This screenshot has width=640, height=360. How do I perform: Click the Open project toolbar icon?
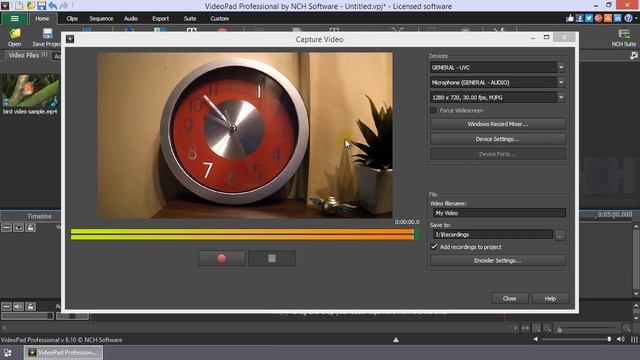coord(15,37)
